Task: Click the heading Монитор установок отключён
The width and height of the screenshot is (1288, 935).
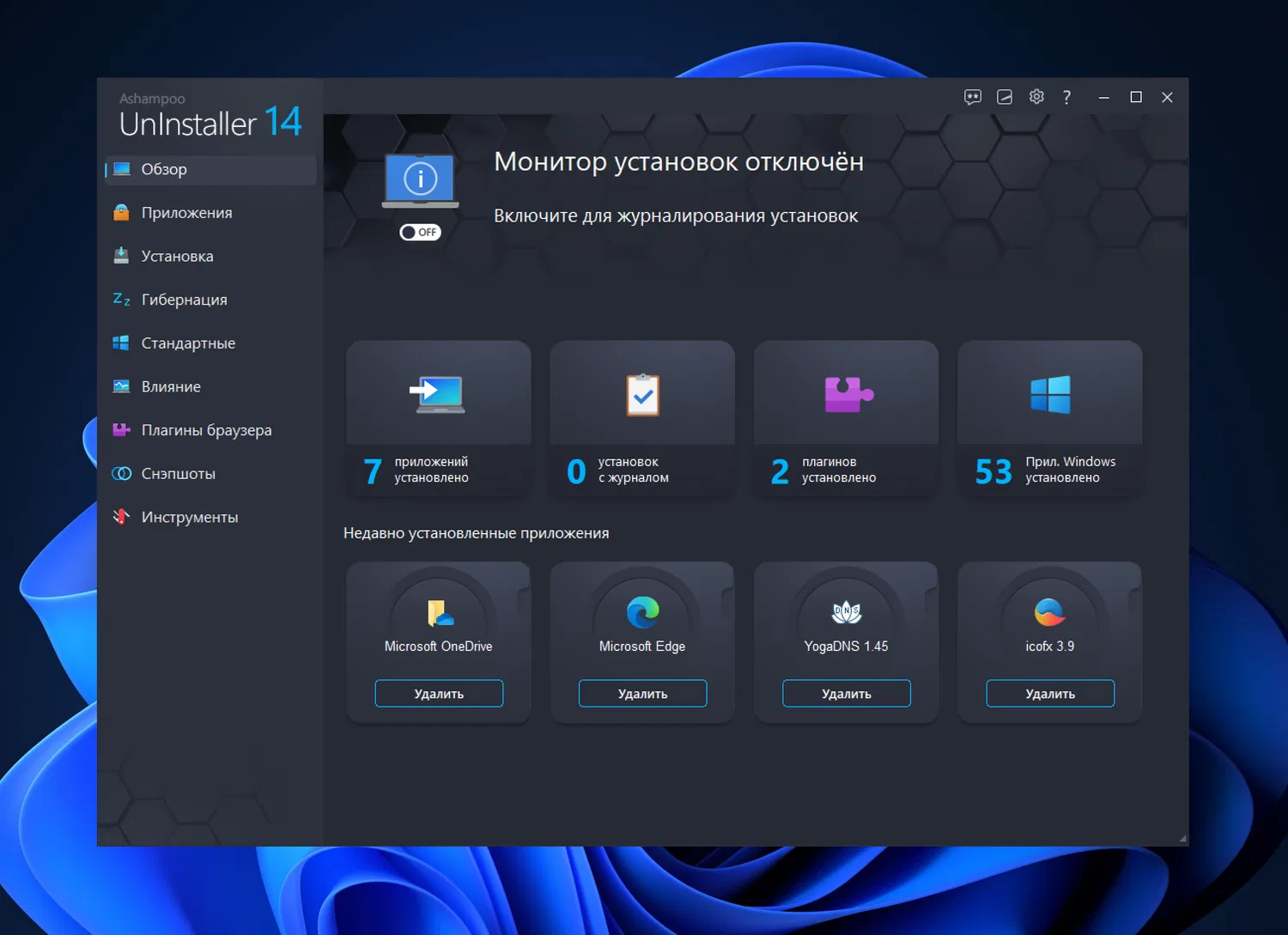Action: tap(678, 161)
